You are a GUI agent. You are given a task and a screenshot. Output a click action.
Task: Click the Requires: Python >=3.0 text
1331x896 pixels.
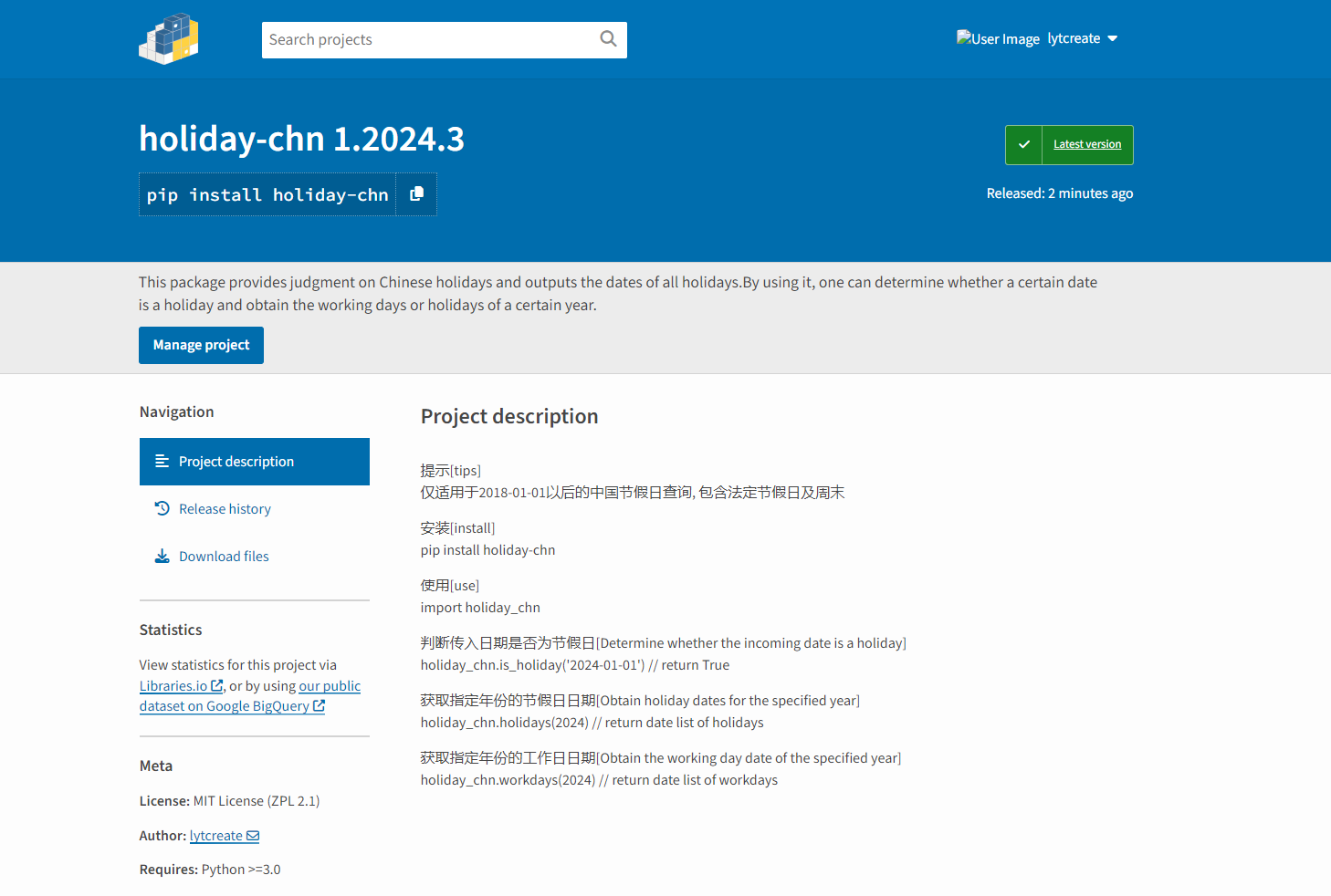210,870
